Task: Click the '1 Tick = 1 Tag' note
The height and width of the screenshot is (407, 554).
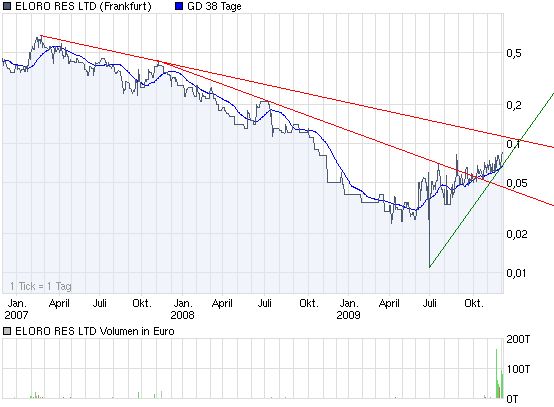Action: coord(41,286)
